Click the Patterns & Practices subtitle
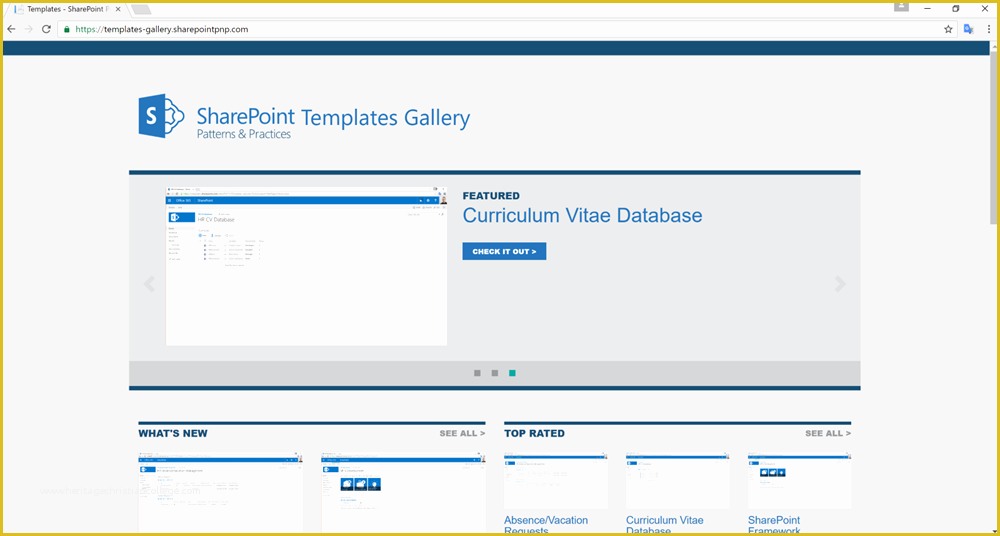The width and height of the screenshot is (1000, 536). (x=244, y=134)
